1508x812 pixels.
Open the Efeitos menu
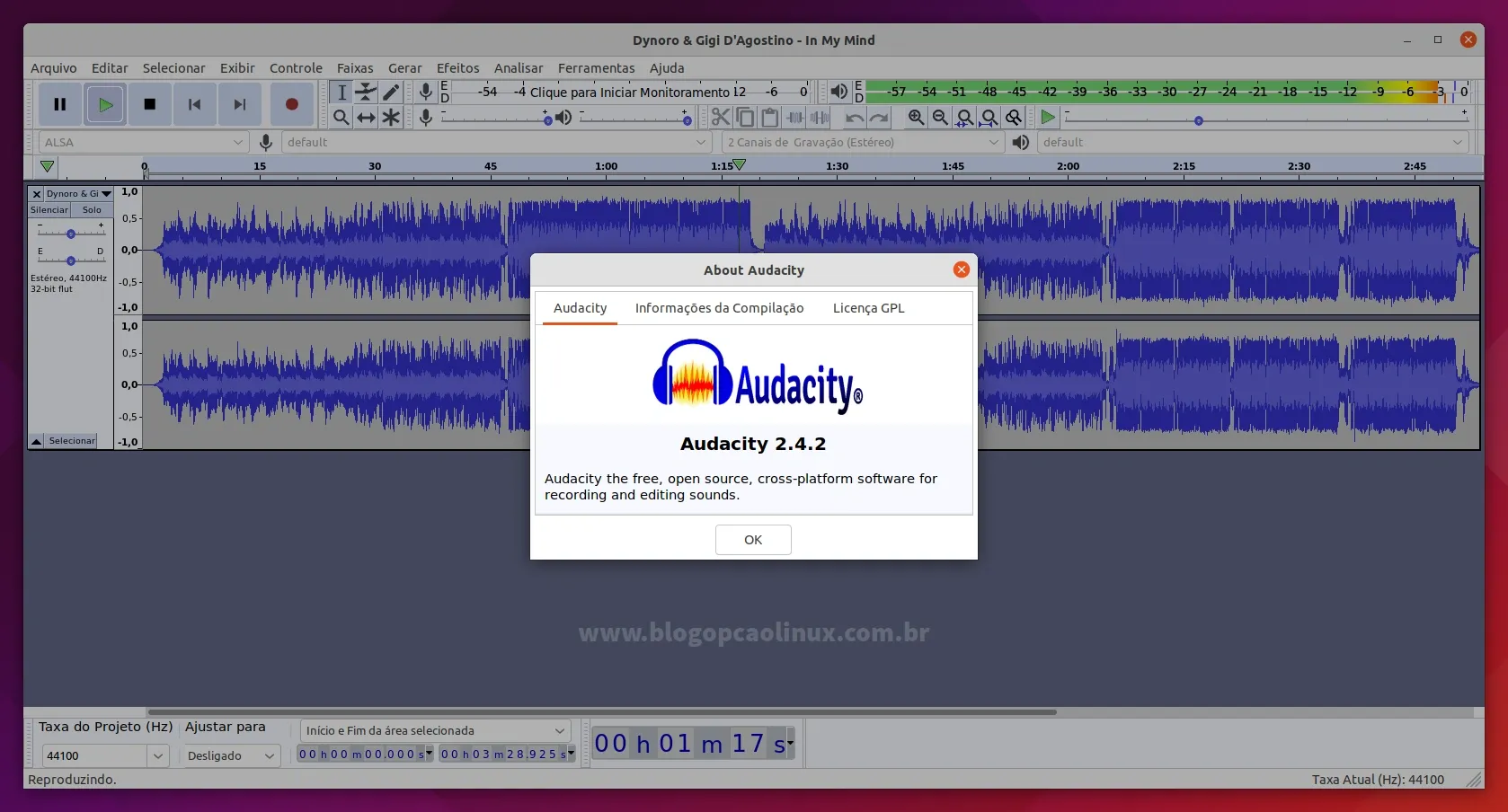tap(458, 68)
